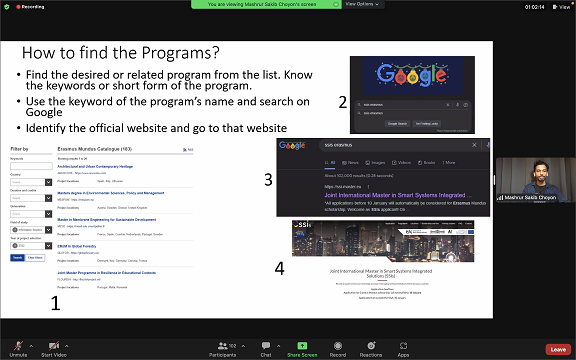Screen dimensions: 576x360
Task: Click the shared slide titled How to find the Programs
Action: pyautogui.click(x=246, y=180)
